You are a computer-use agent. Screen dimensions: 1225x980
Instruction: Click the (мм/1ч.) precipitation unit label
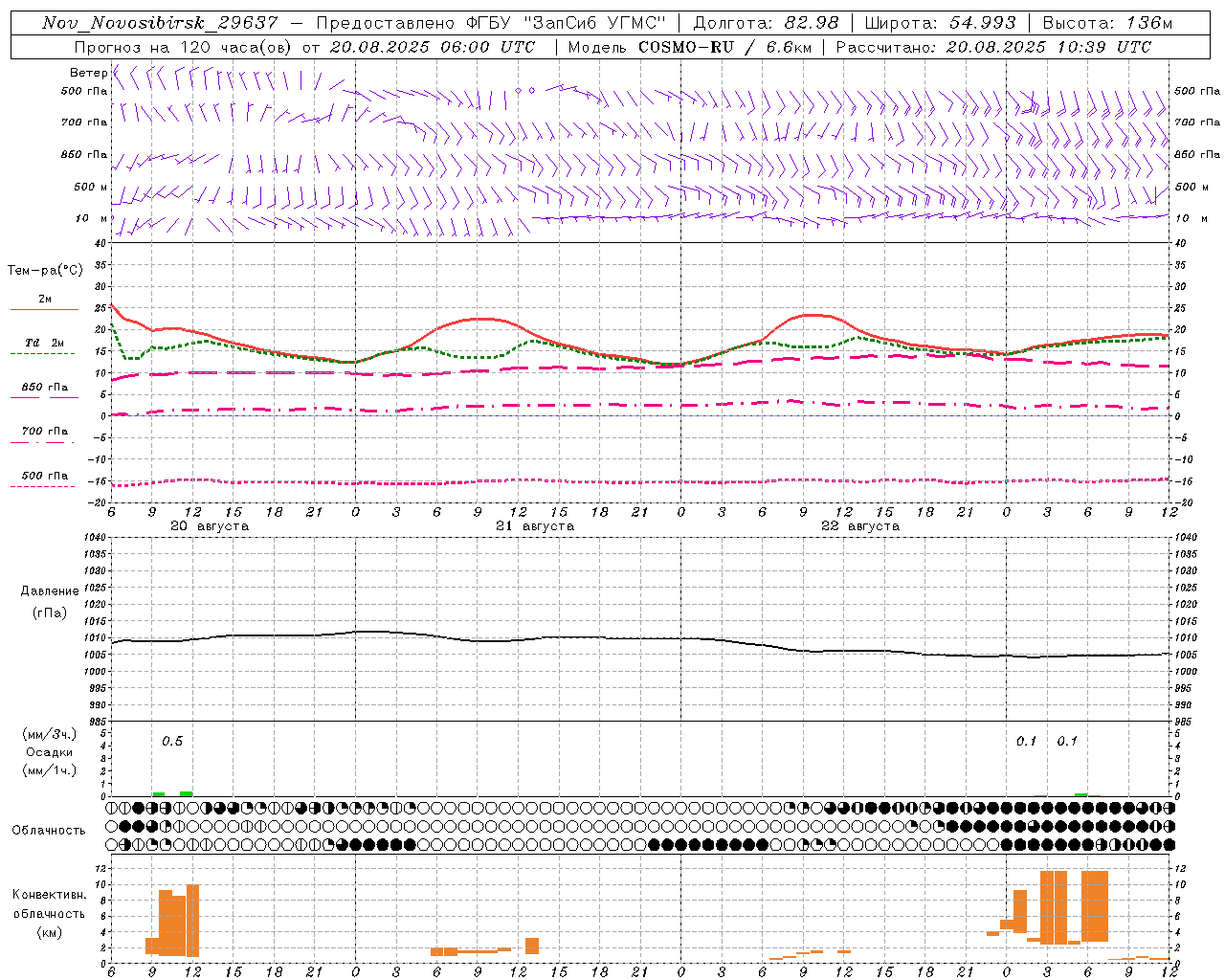point(50,770)
